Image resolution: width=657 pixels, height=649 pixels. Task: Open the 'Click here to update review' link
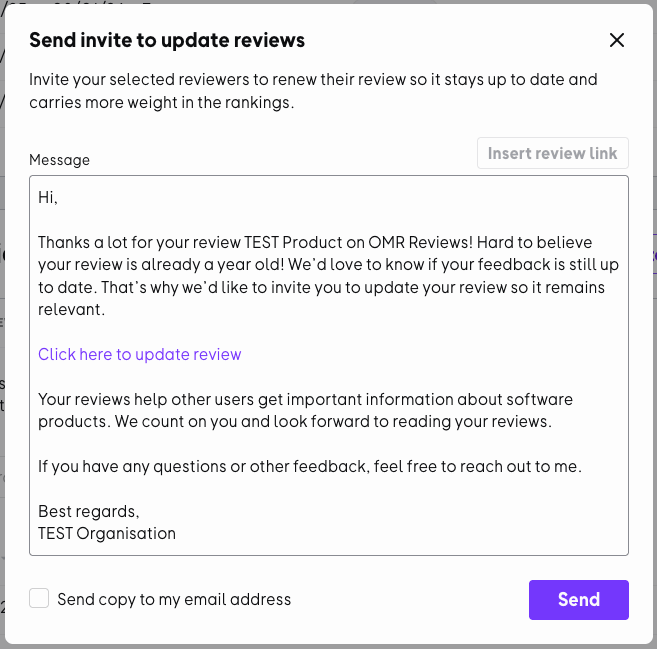coord(139,354)
